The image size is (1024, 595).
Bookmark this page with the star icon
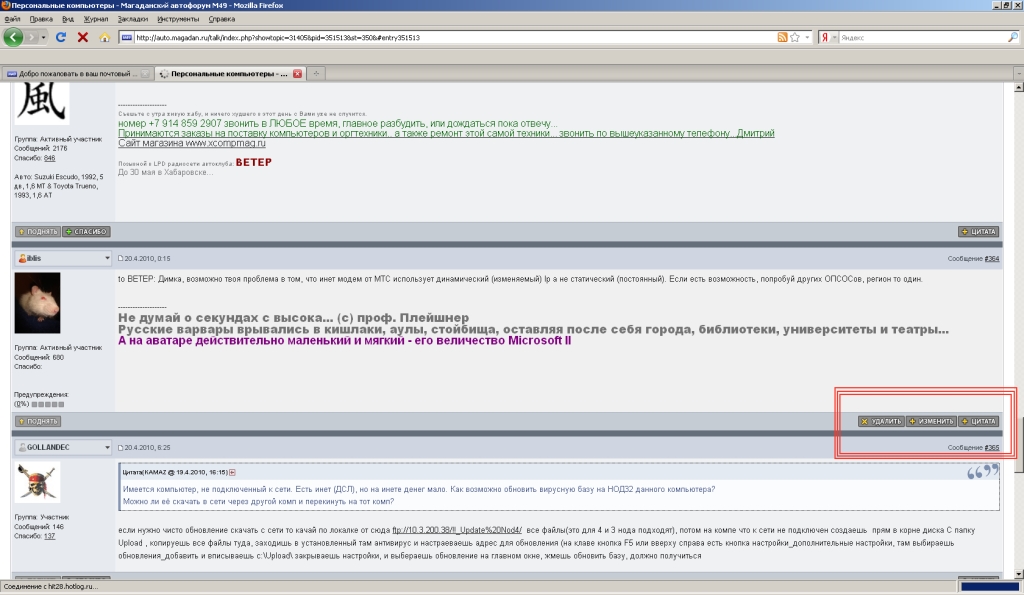[x=795, y=37]
